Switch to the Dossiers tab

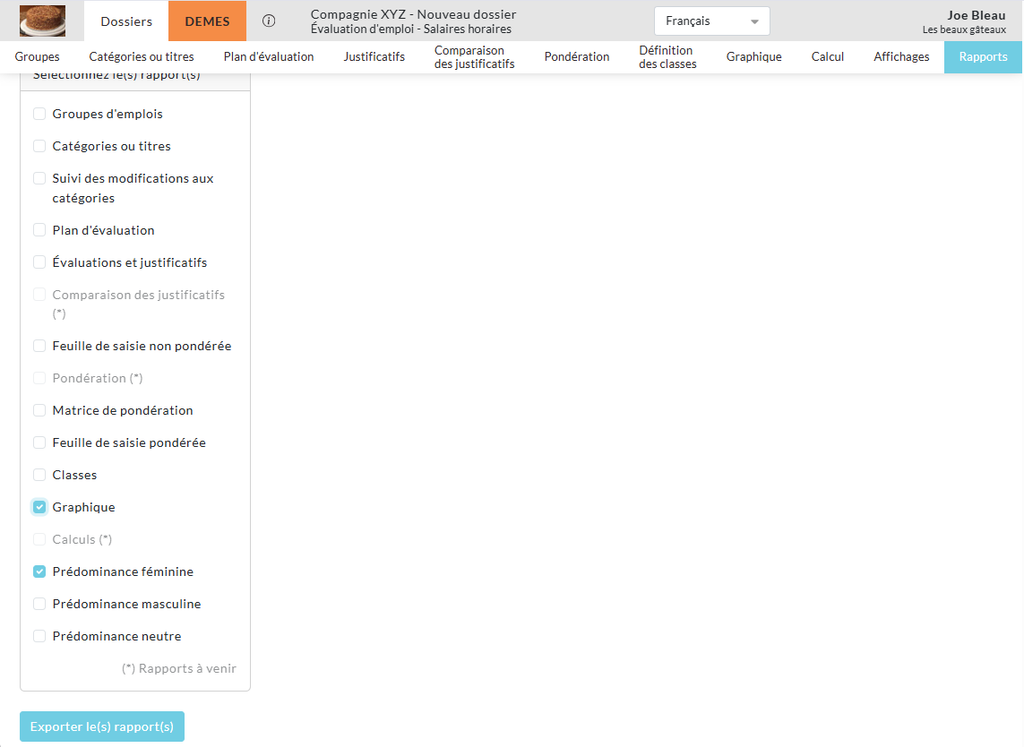[x=126, y=21]
